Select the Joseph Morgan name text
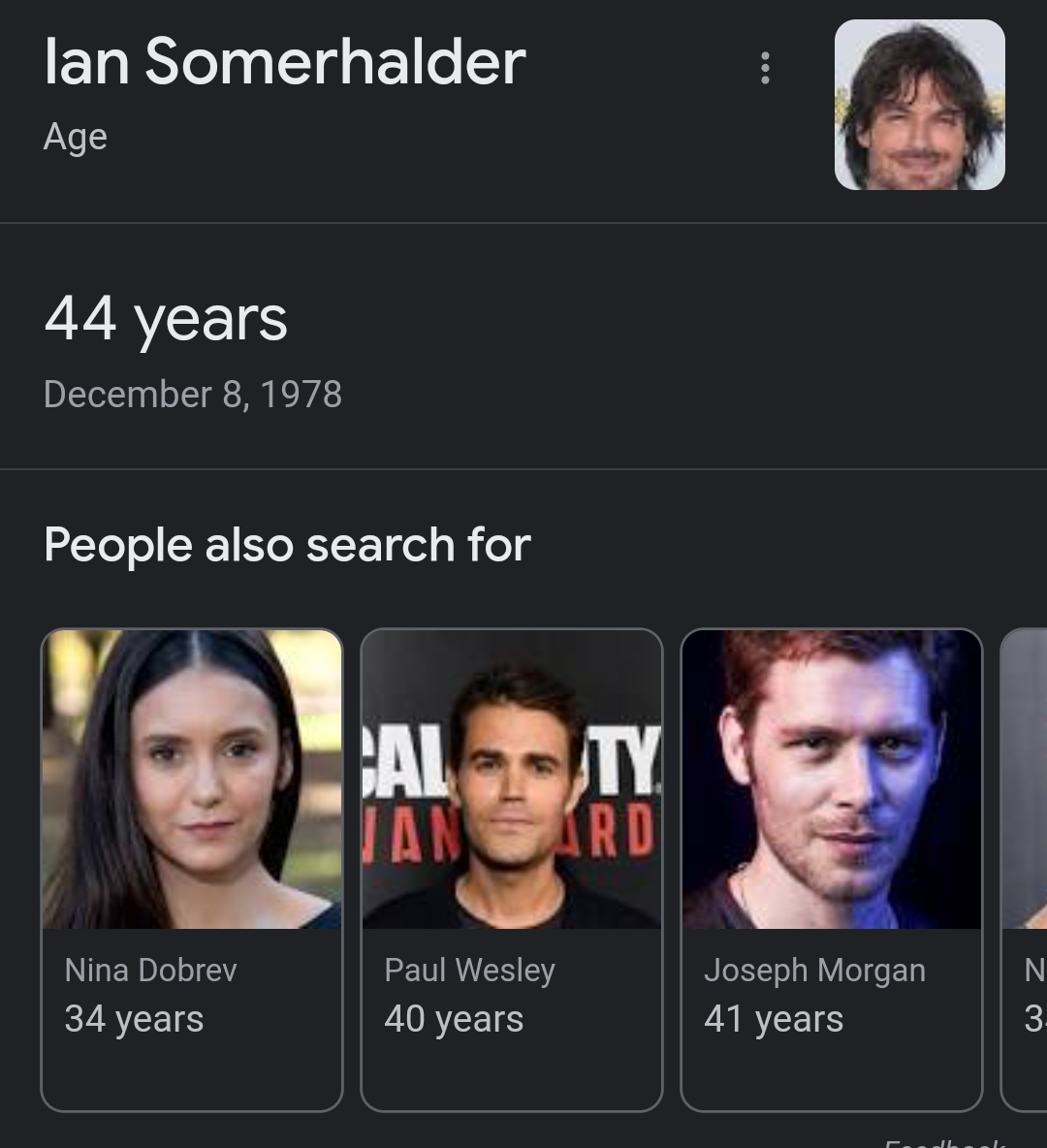Image resolution: width=1047 pixels, height=1148 pixels. 815,970
